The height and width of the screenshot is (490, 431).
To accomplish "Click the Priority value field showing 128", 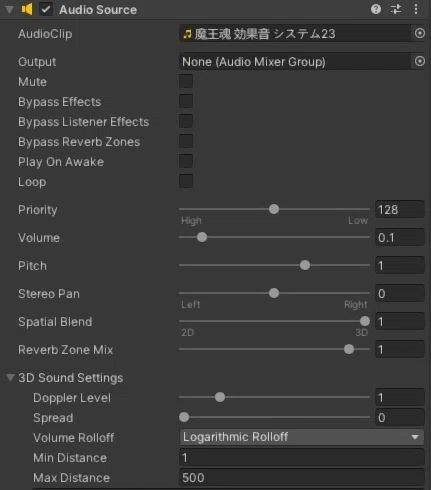I will coord(400,210).
